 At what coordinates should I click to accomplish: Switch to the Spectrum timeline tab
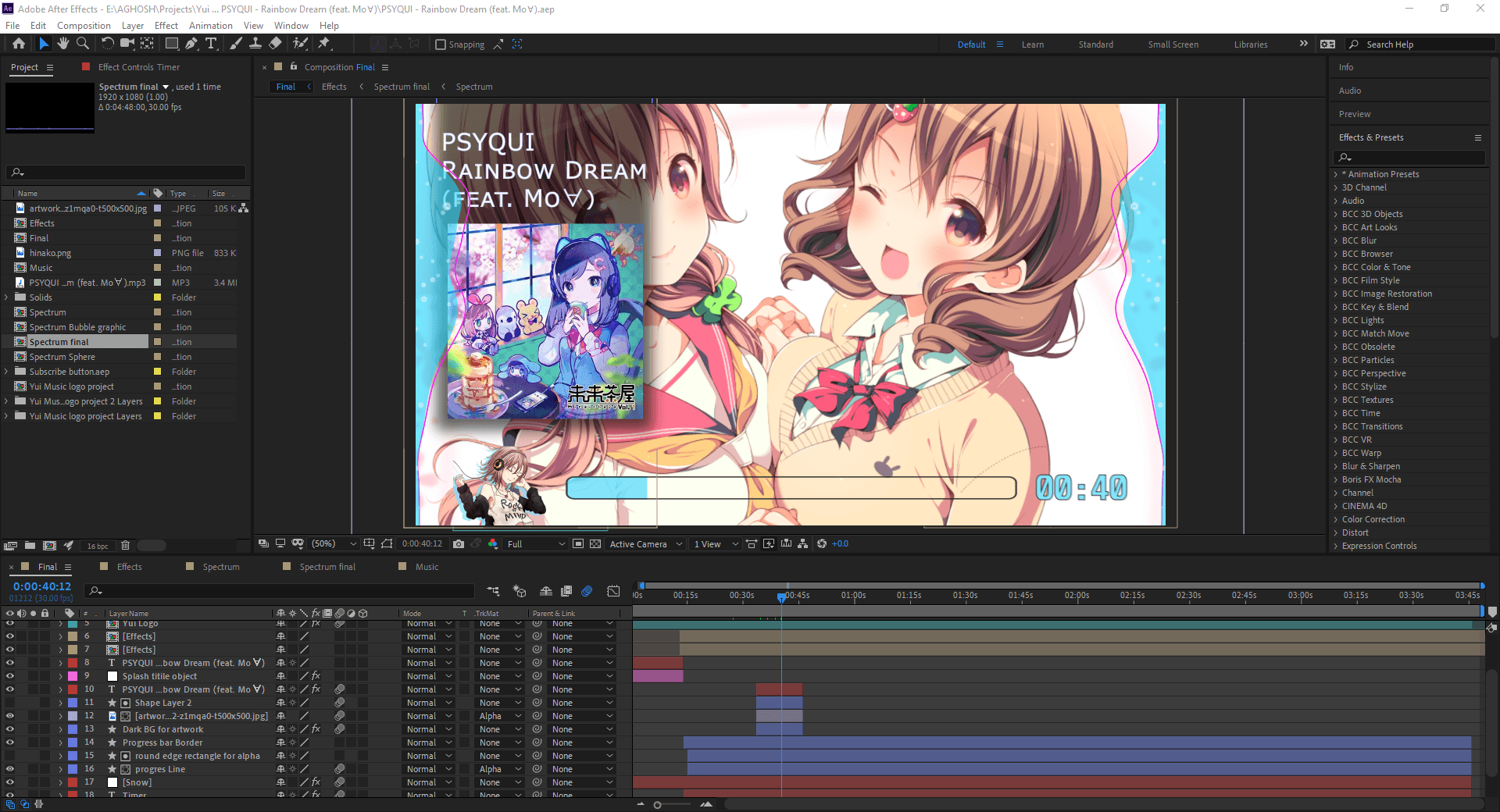(220, 566)
